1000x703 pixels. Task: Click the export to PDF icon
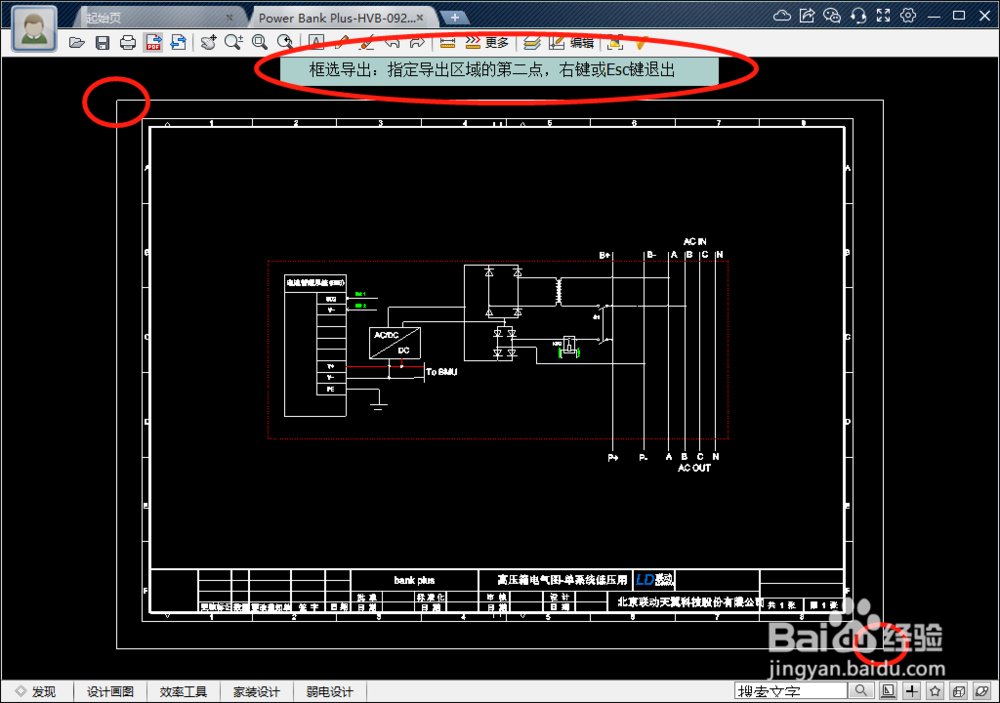pyautogui.click(x=153, y=43)
